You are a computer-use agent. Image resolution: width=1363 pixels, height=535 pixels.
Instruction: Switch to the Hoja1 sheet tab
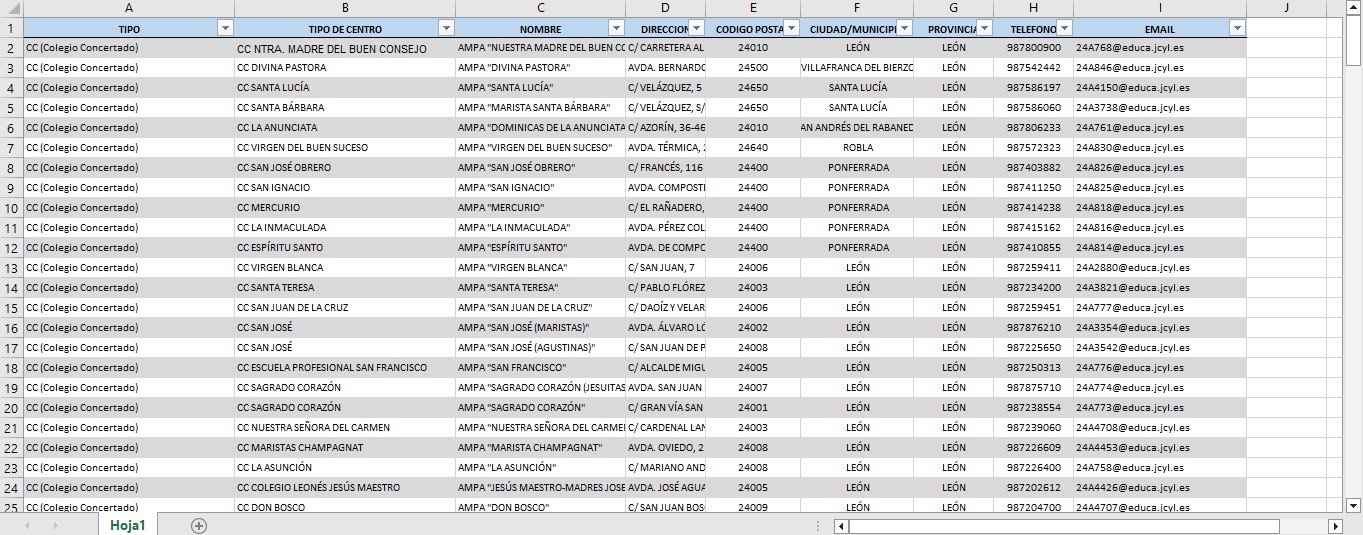click(128, 526)
